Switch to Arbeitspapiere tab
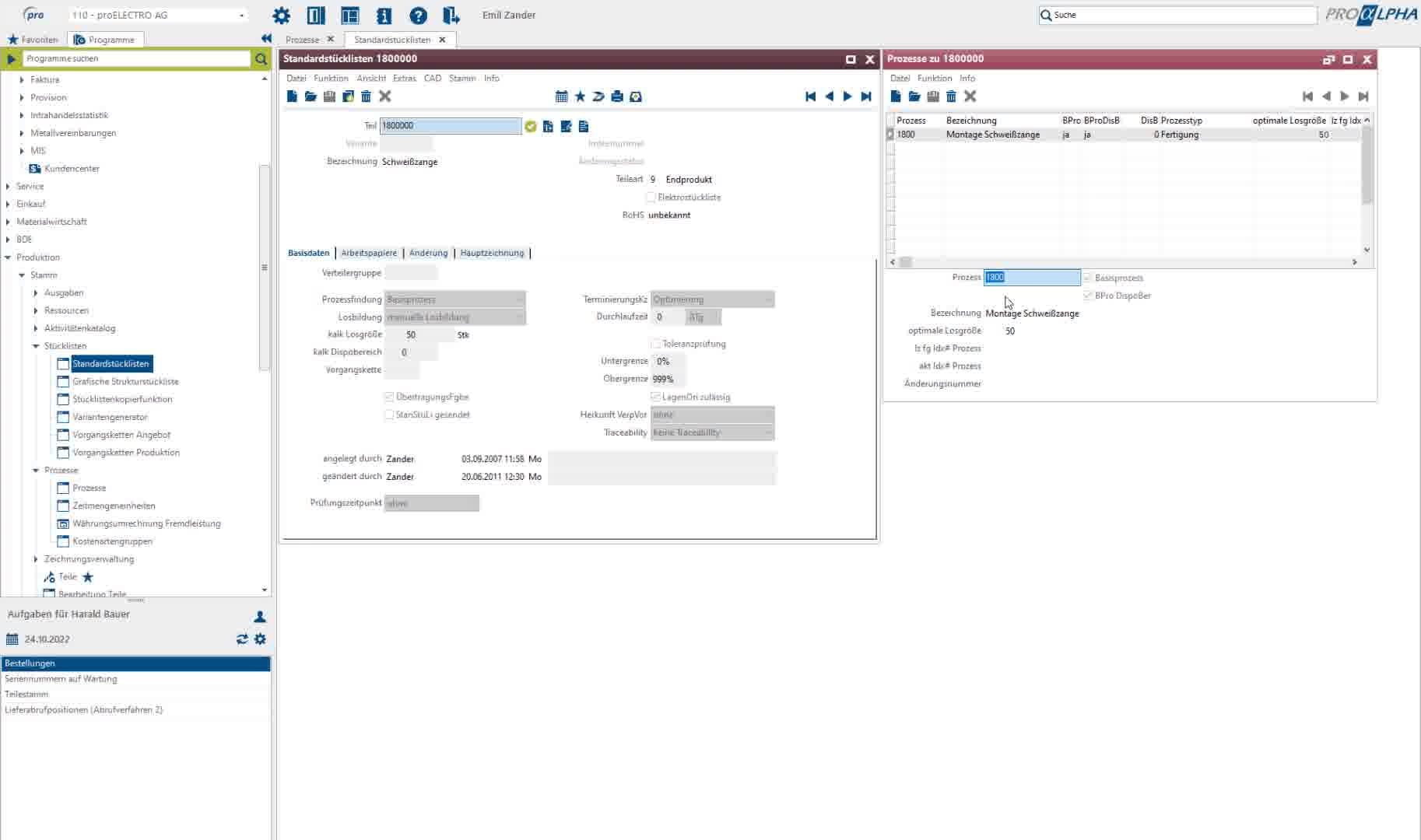The width and height of the screenshot is (1421, 840). (369, 253)
